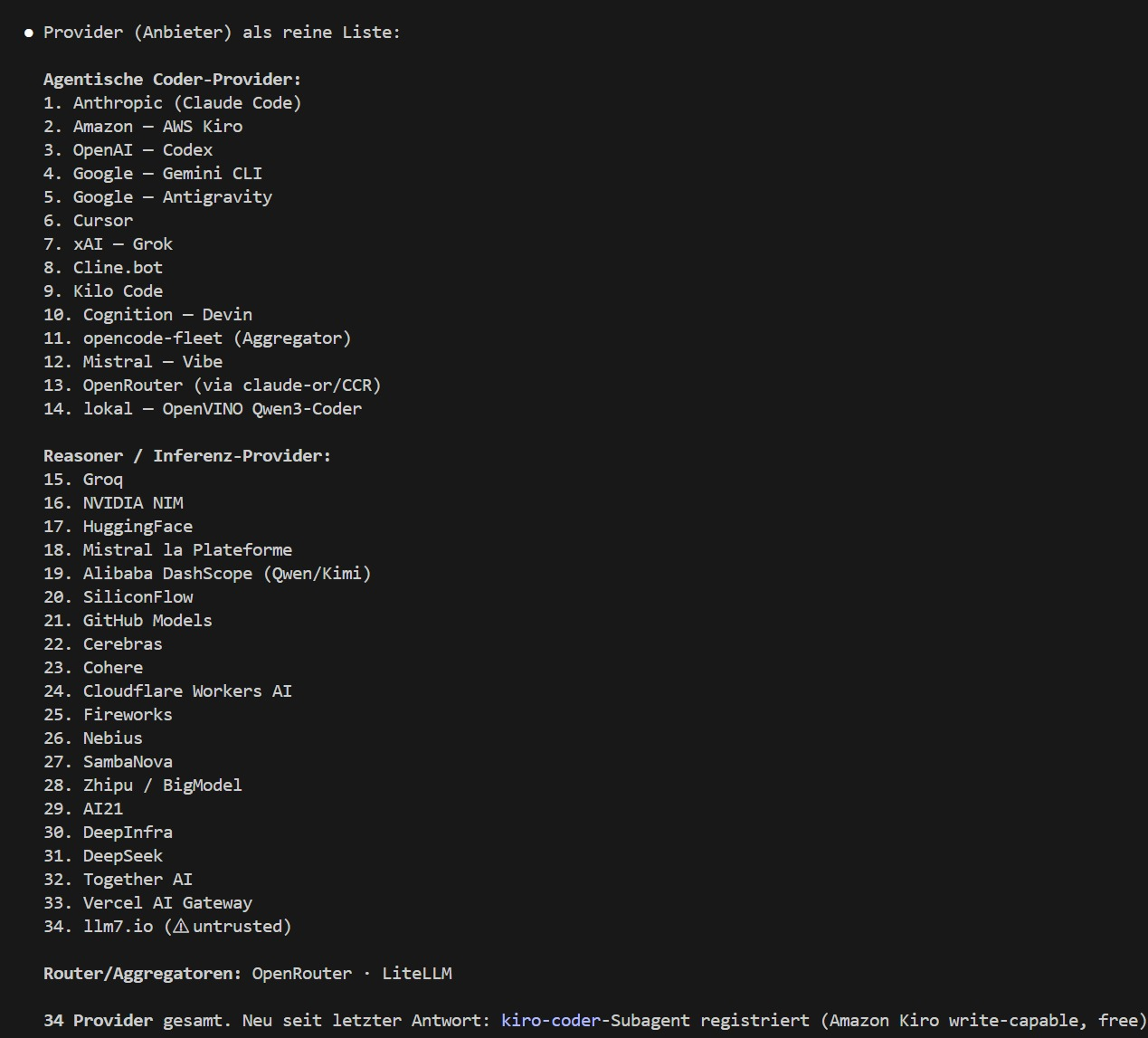This screenshot has height=1038, width=1148.
Task: Select list entry 'Cognition — Devin'
Action: 167,314
